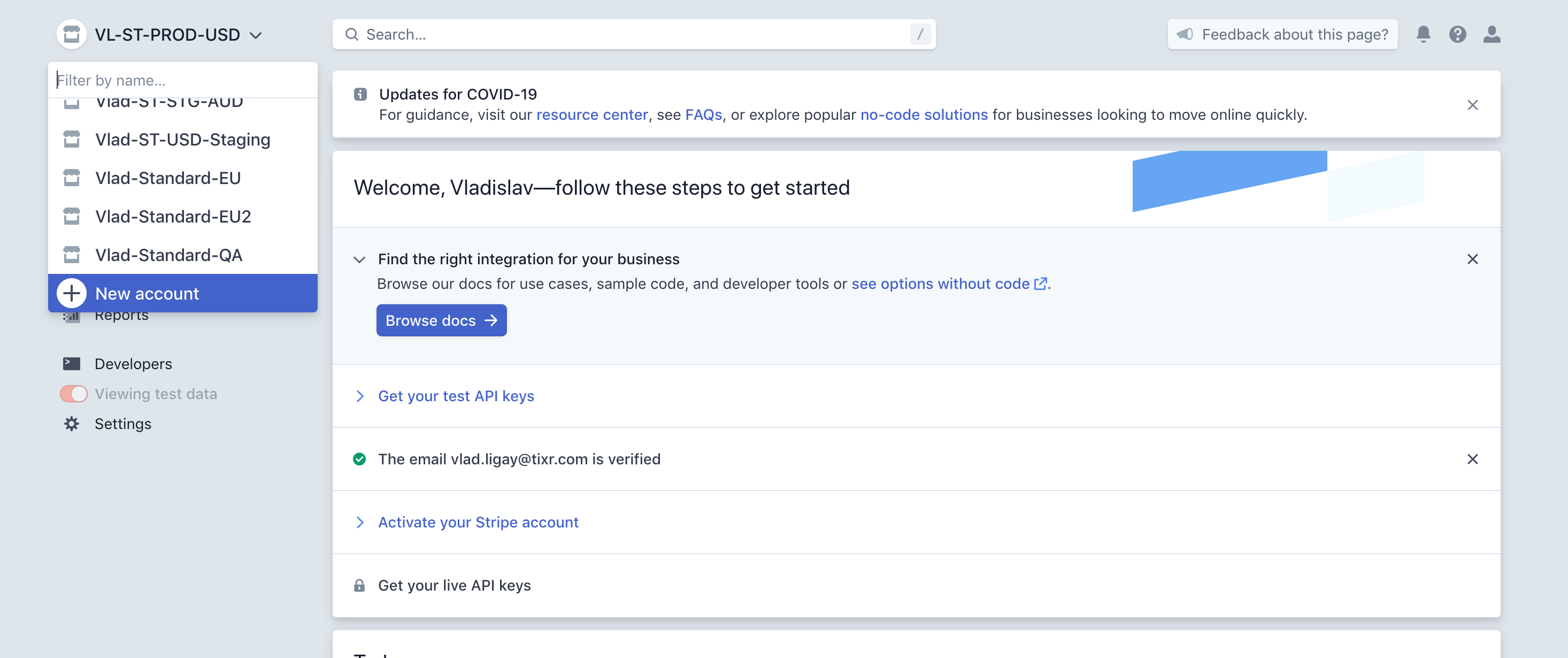Click the notifications bell icon
The height and width of the screenshot is (658, 1568).
tap(1423, 34)
